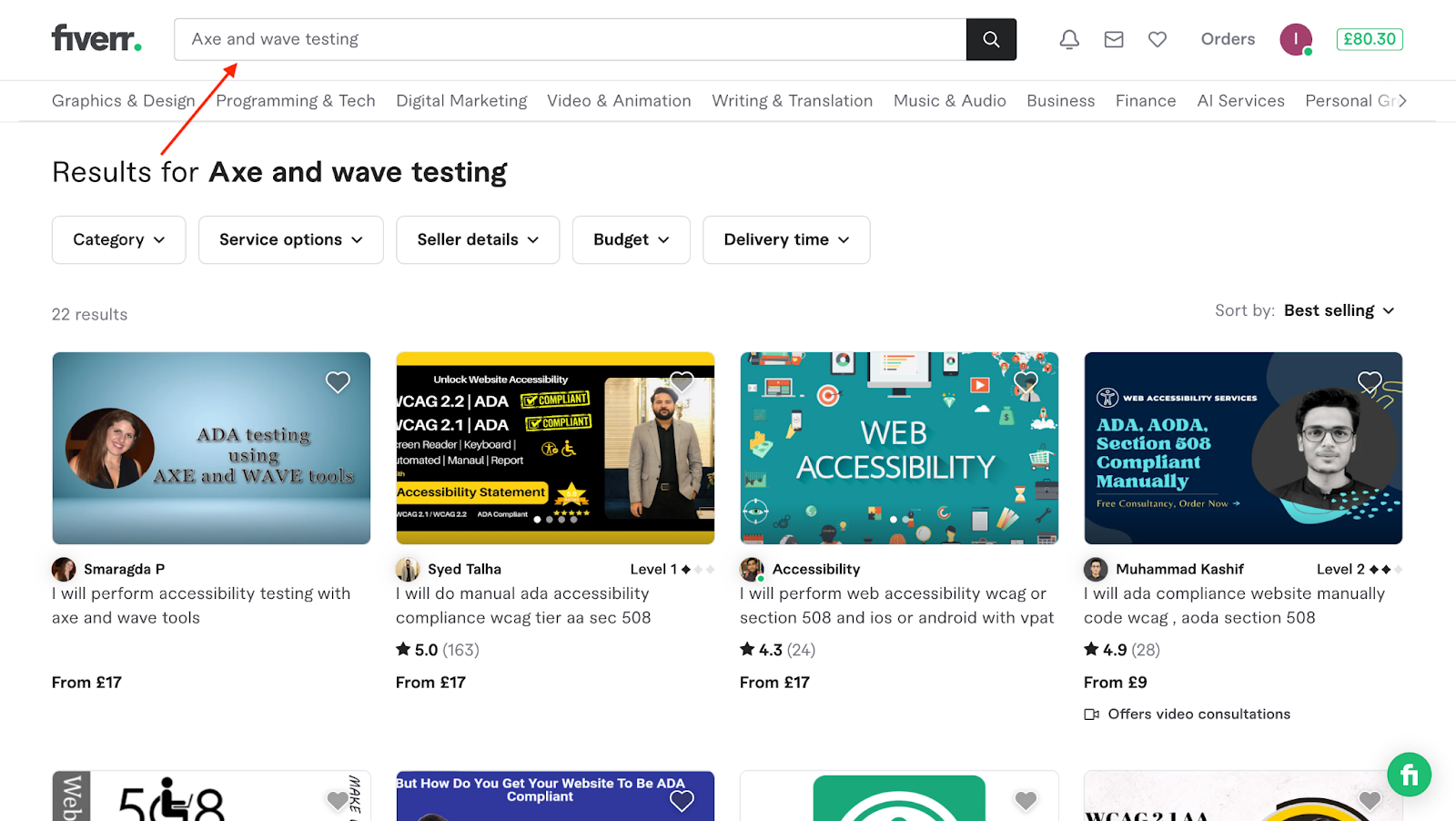Favorite the Muhammad Kashif gig with heart
The image size is (1456, 821).
click(1370, 382)
